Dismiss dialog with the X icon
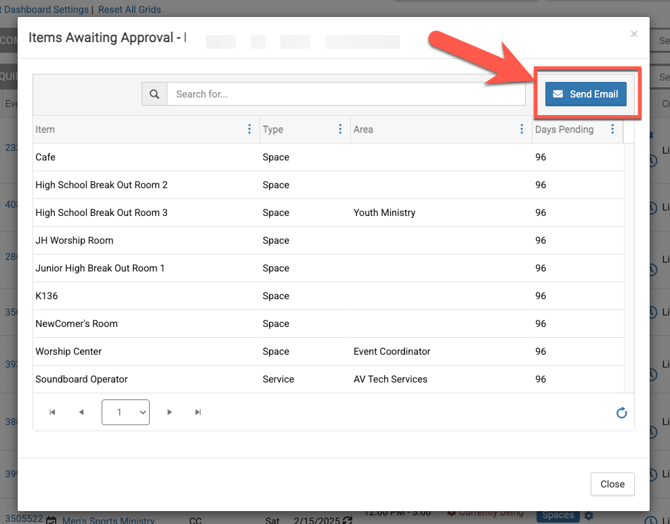The image size is (670, 524). pyautogui.click(x=633, y=34)
